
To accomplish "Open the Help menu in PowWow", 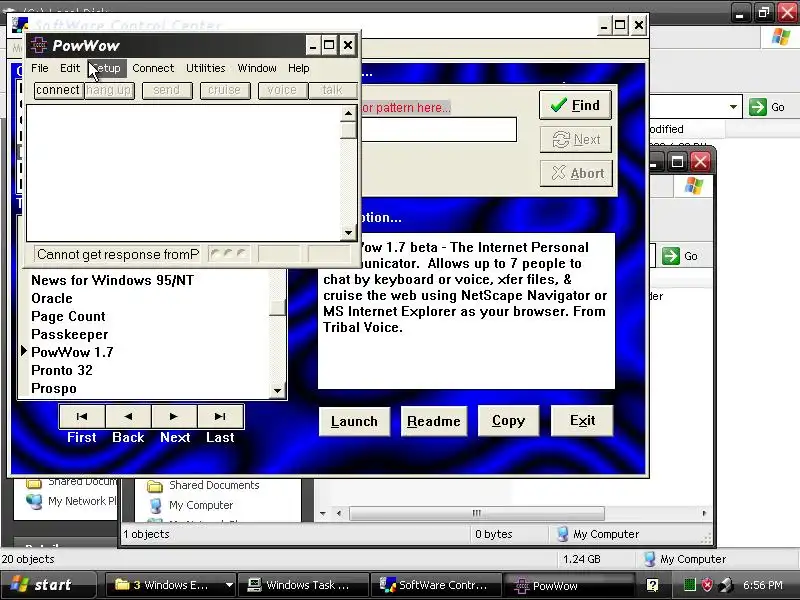I will (298, 68).
